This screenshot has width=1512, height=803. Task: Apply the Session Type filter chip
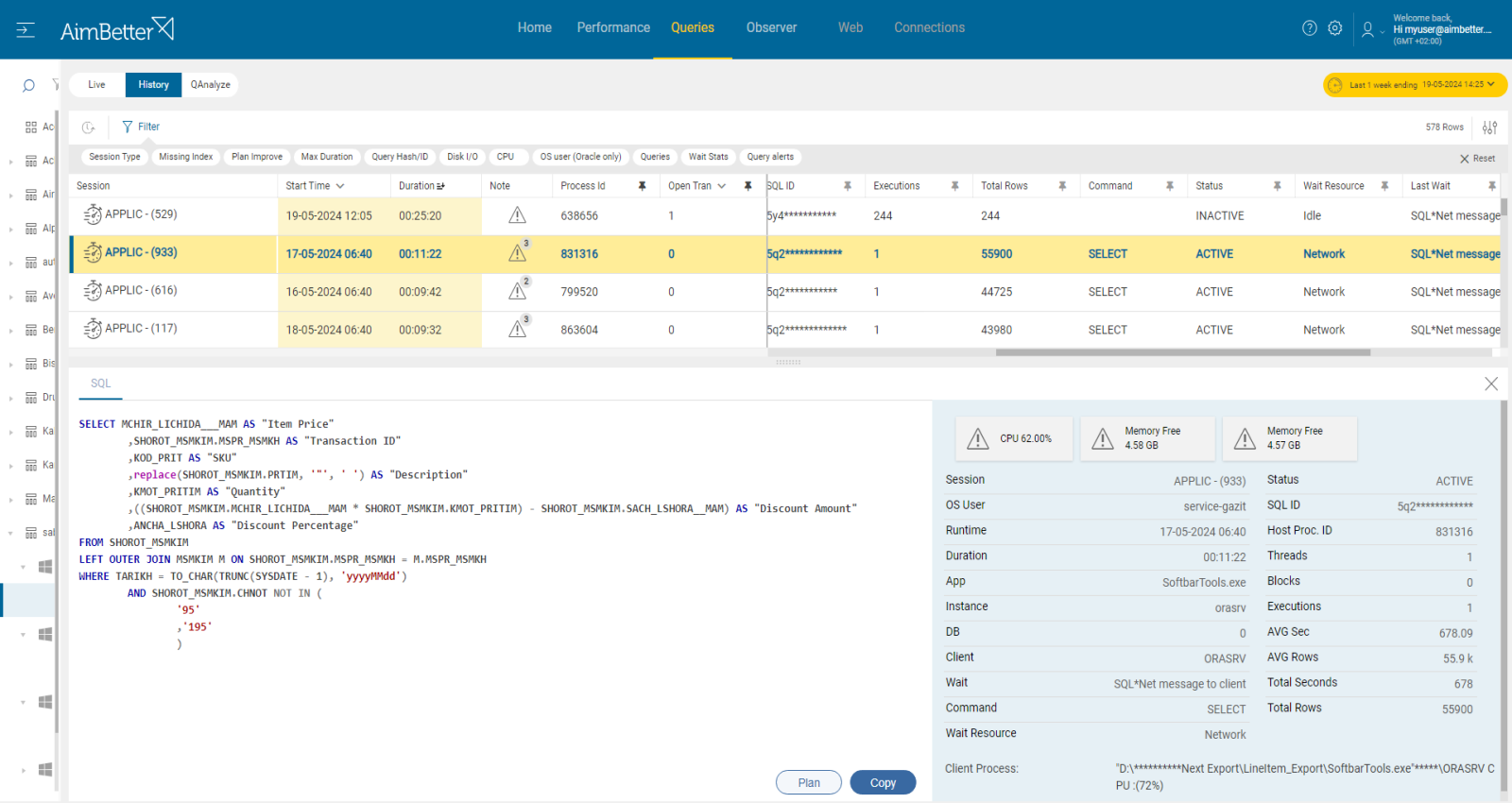click(x=114, y=157)
